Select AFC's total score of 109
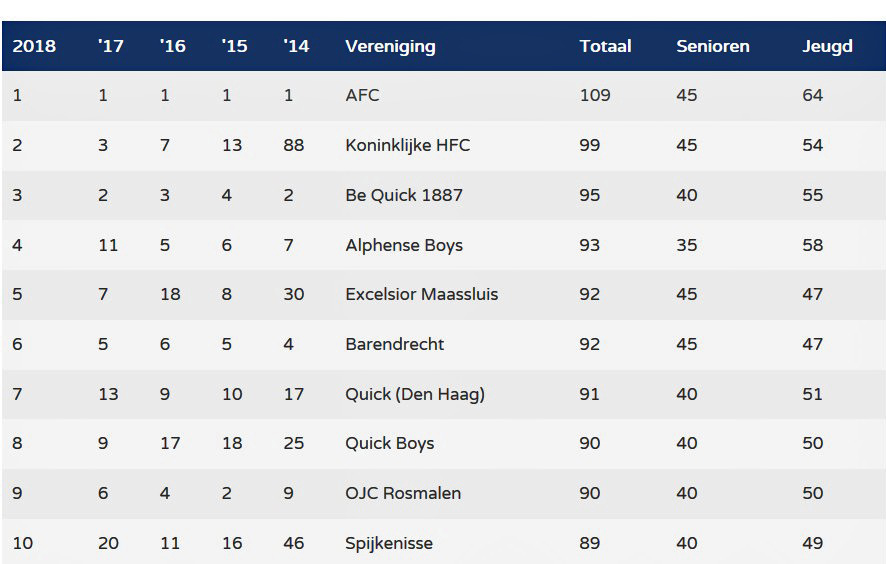Screen dimensions: 886x564 click(594, 96)
